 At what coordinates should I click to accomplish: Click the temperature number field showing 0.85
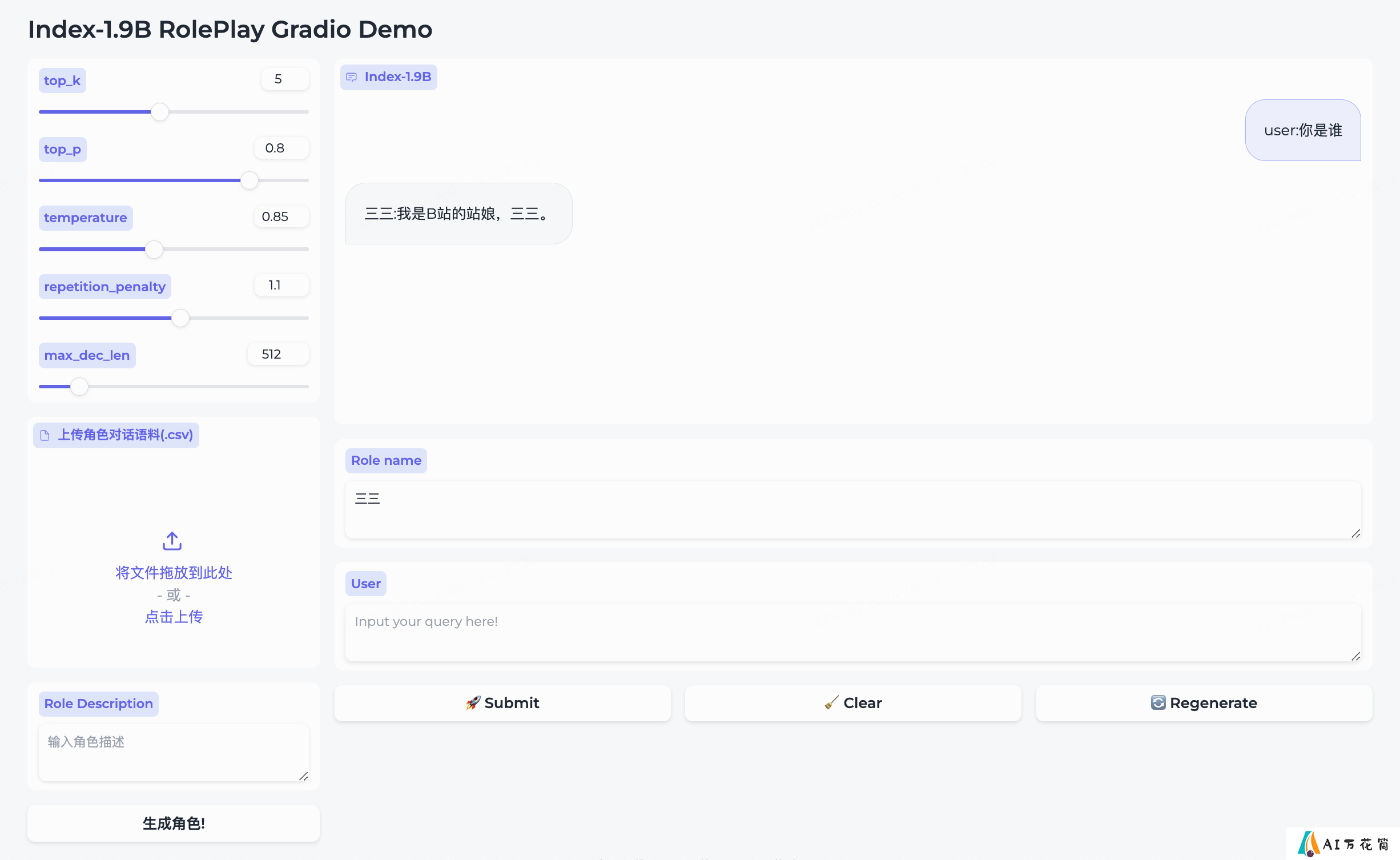281,217
